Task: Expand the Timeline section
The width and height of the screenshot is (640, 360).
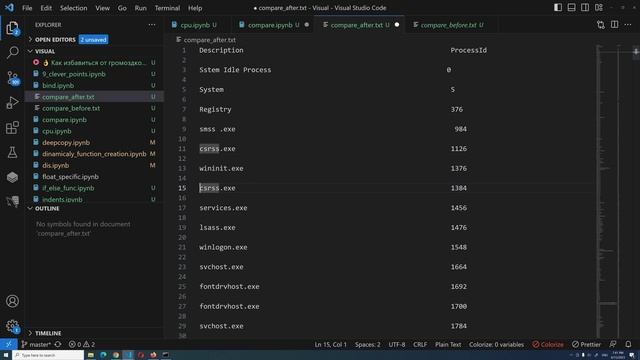Action: [x=48, y=333]
